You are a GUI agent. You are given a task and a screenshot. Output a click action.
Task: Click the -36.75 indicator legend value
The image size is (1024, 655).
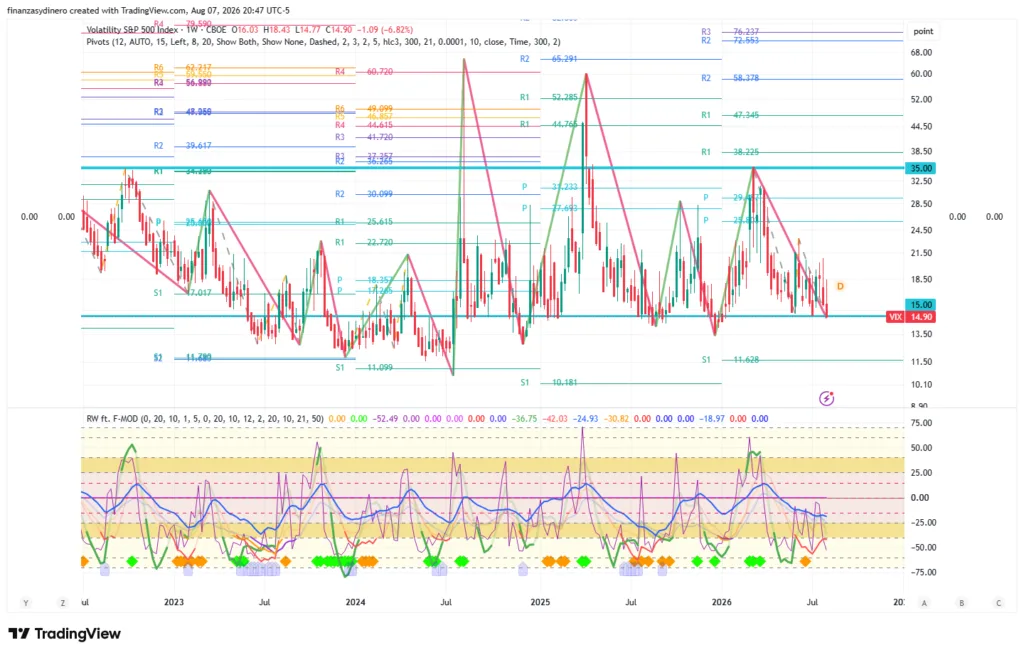[524, 419]
